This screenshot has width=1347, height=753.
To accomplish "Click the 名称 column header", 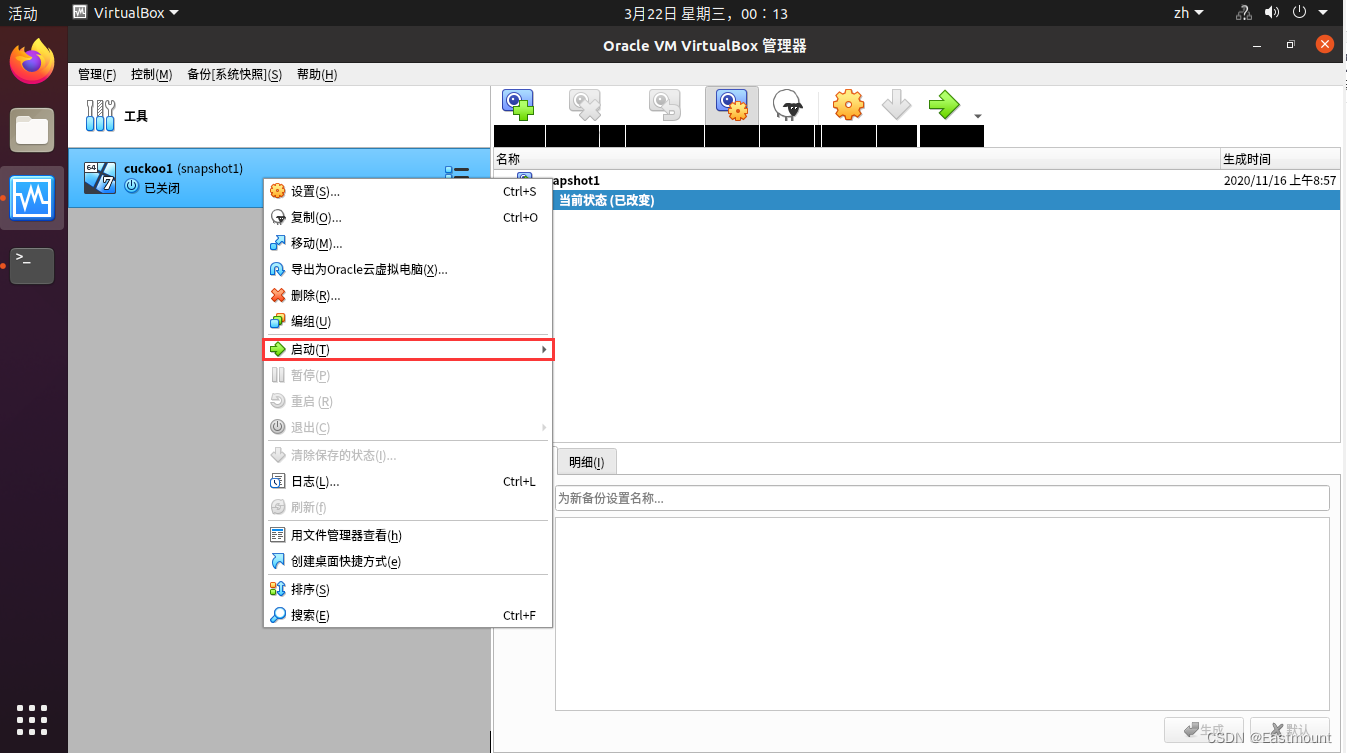I will 857,159.
